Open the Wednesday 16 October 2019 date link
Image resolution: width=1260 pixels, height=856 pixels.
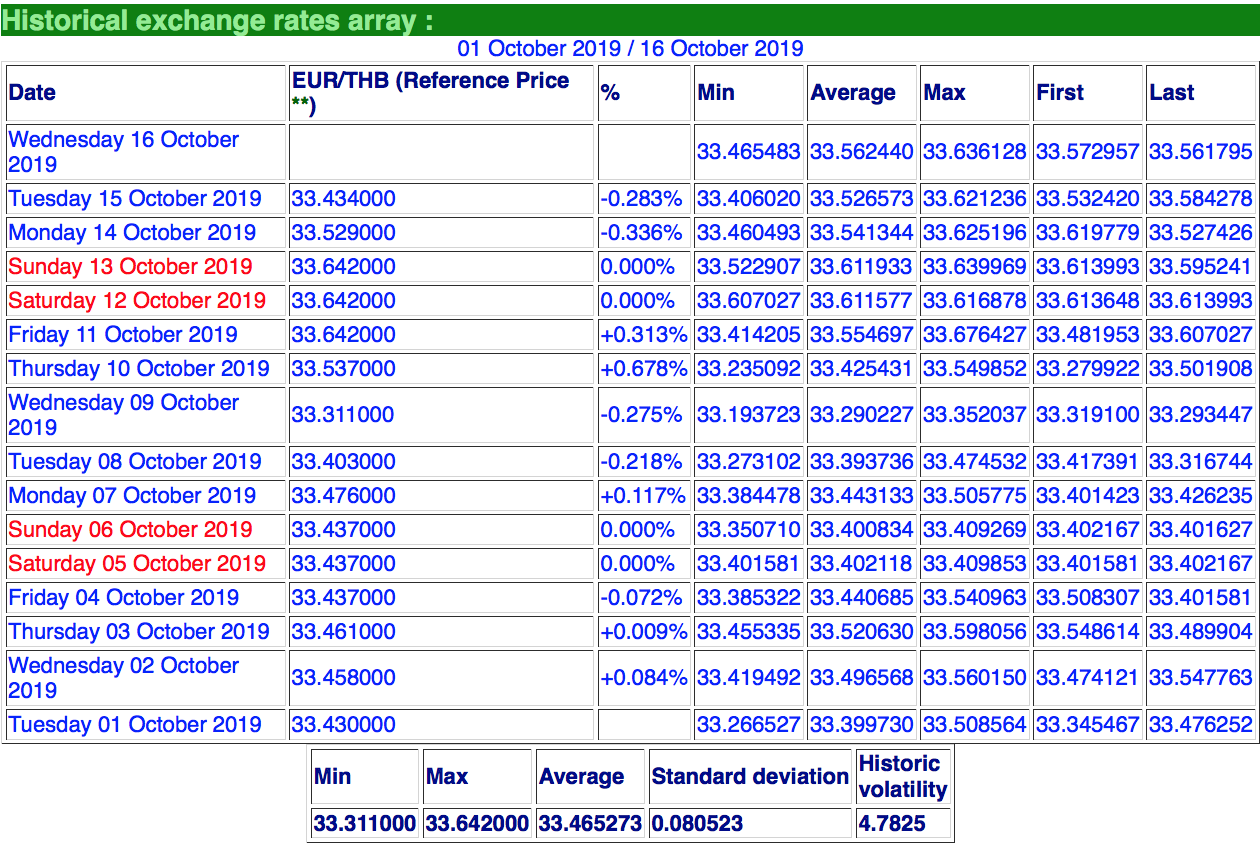(x=123, y=152)
